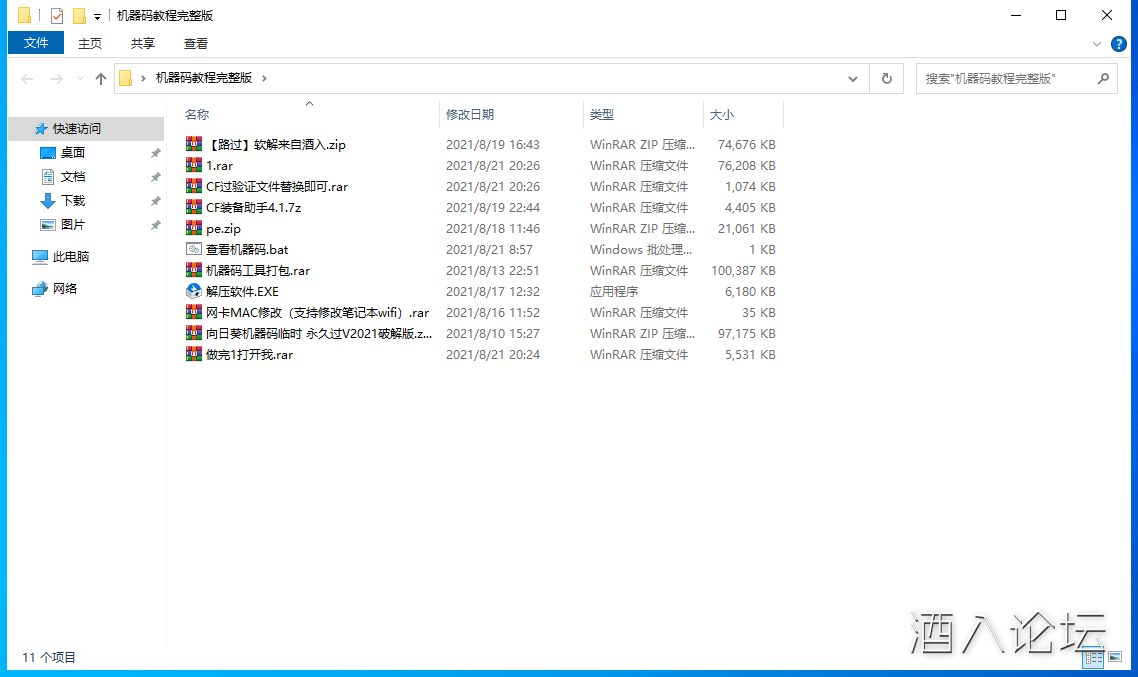Viewport: 1138px width, 677px height.
Task: Click the 2021/8/18 11:46 date cell
Action: (x=493, y=229)
